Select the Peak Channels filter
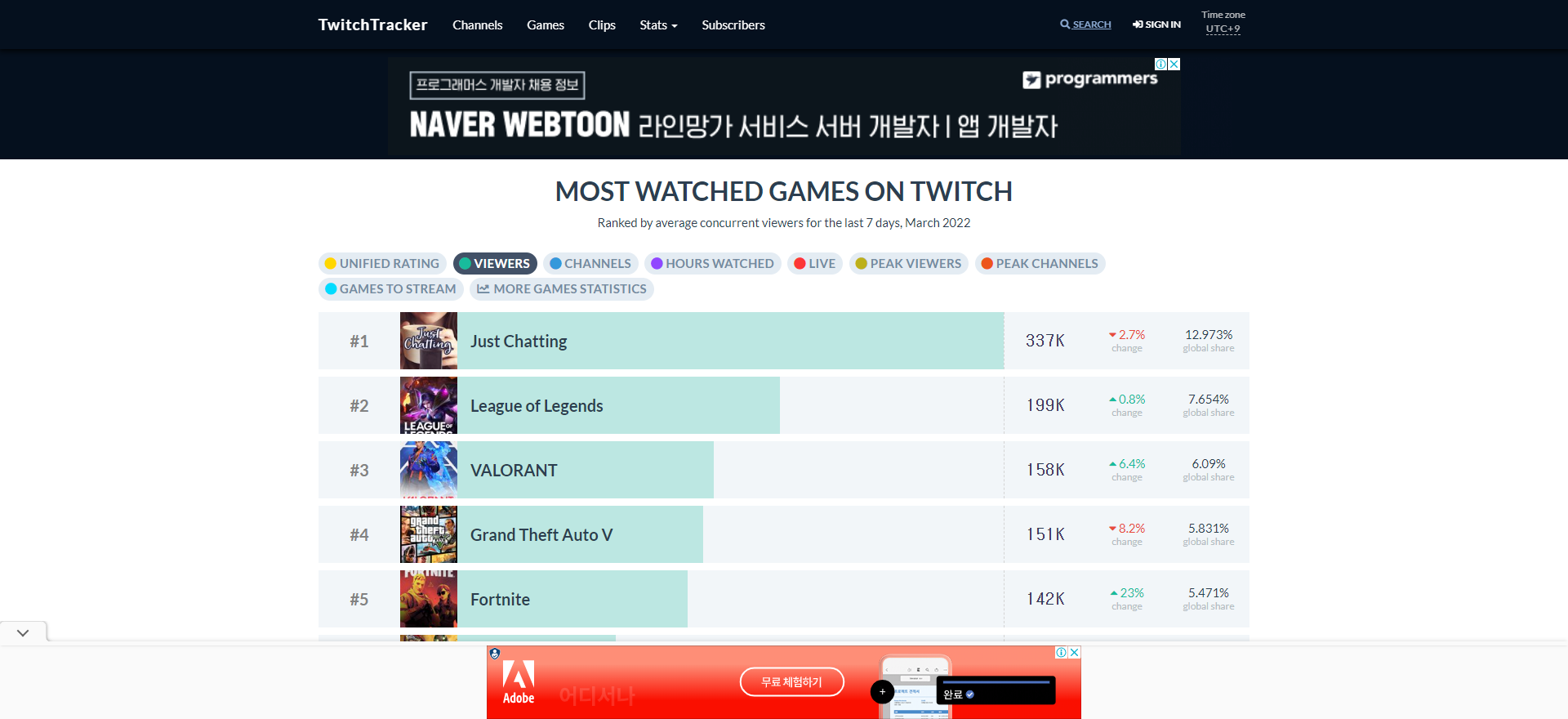This screenshot has width=1568, height=719. click(x=1040, y=263)
